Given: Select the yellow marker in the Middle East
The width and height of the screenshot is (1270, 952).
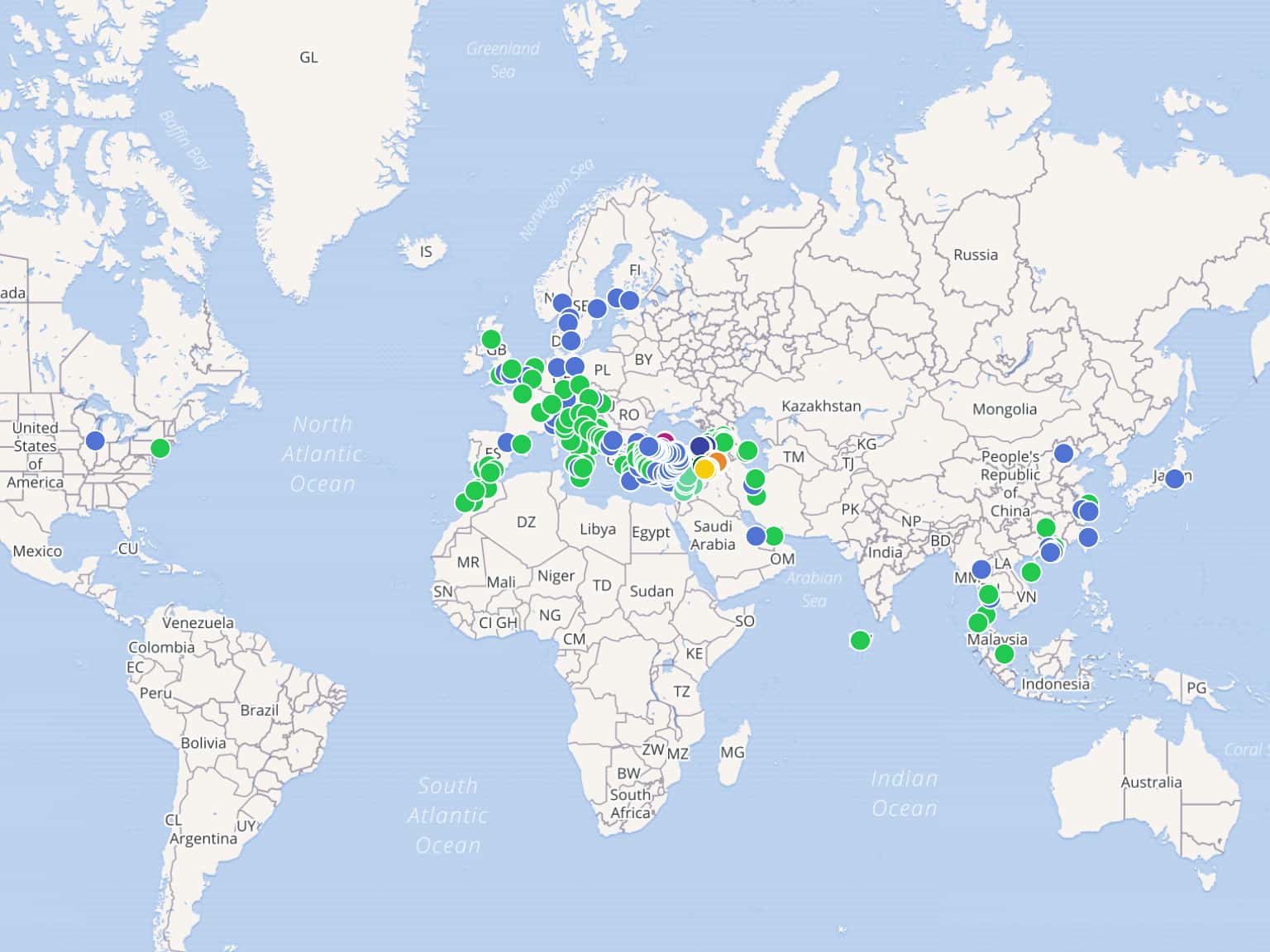Looking at the screenshot, I should pos(704,469).
